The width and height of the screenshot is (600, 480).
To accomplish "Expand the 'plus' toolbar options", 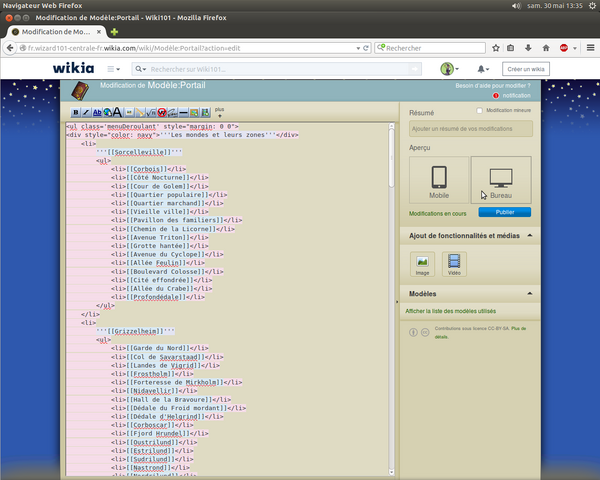I will [220, 112].
